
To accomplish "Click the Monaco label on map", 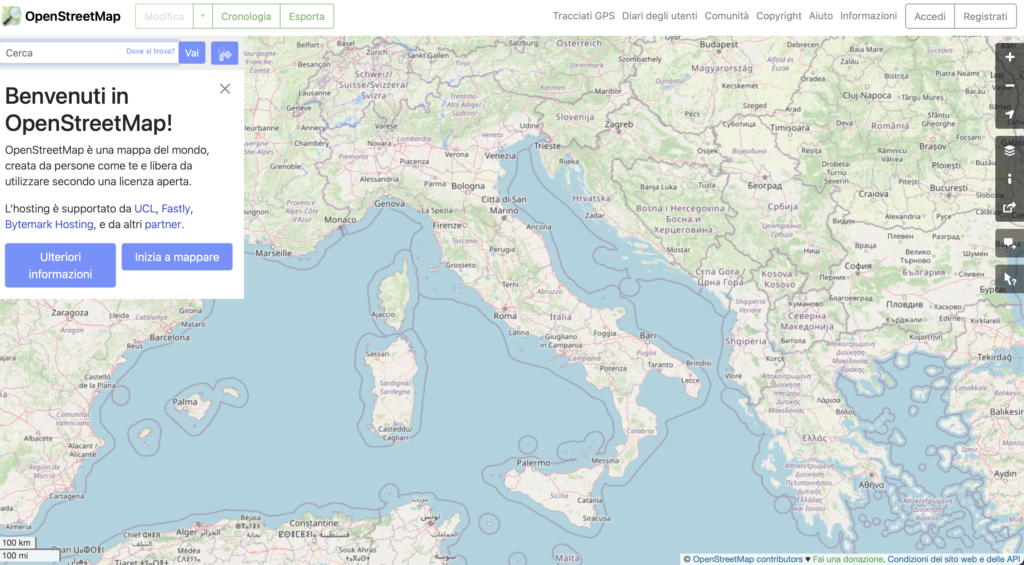I will pos(340,219).
